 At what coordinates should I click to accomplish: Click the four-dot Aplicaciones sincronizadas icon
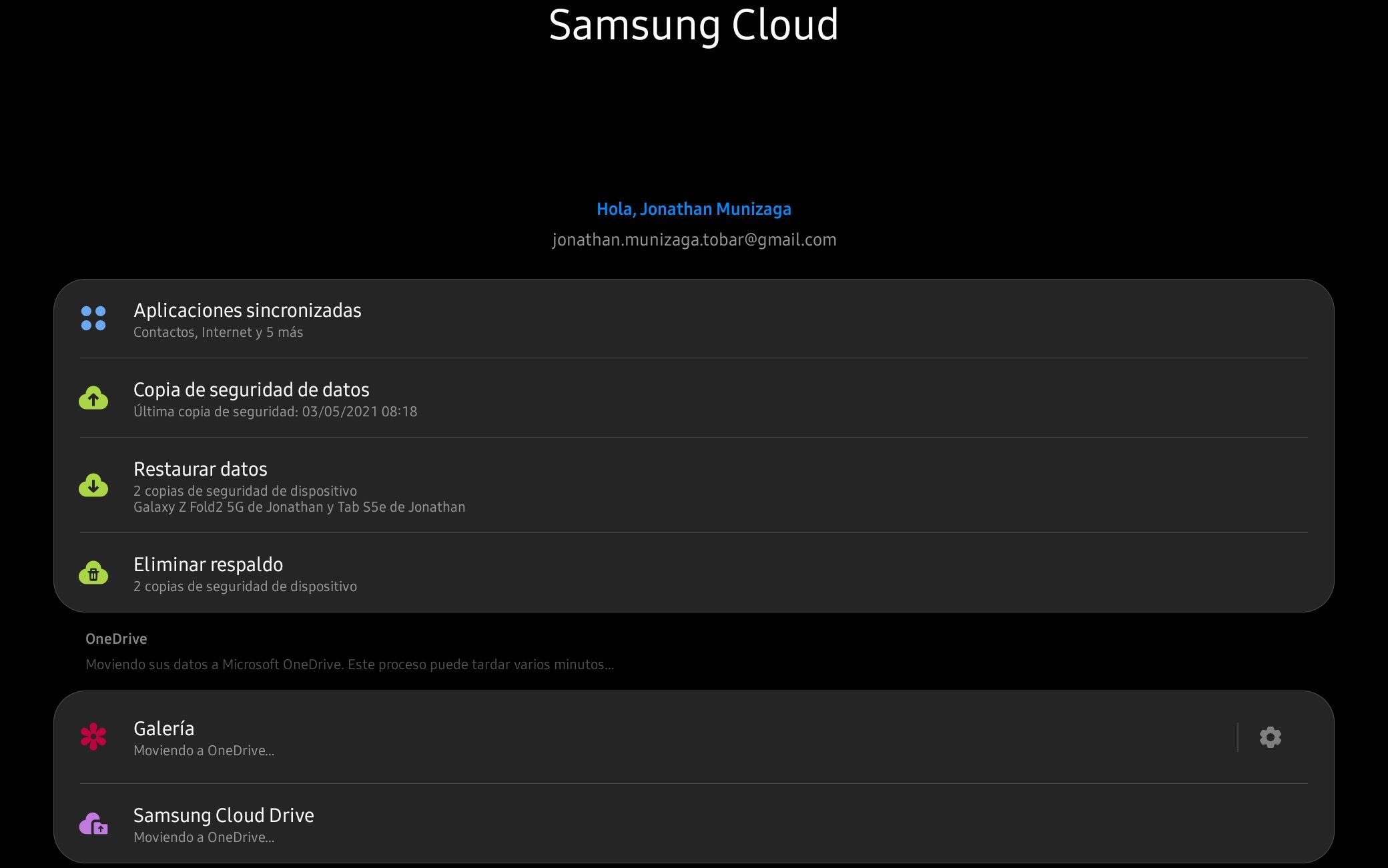point(93,318)
